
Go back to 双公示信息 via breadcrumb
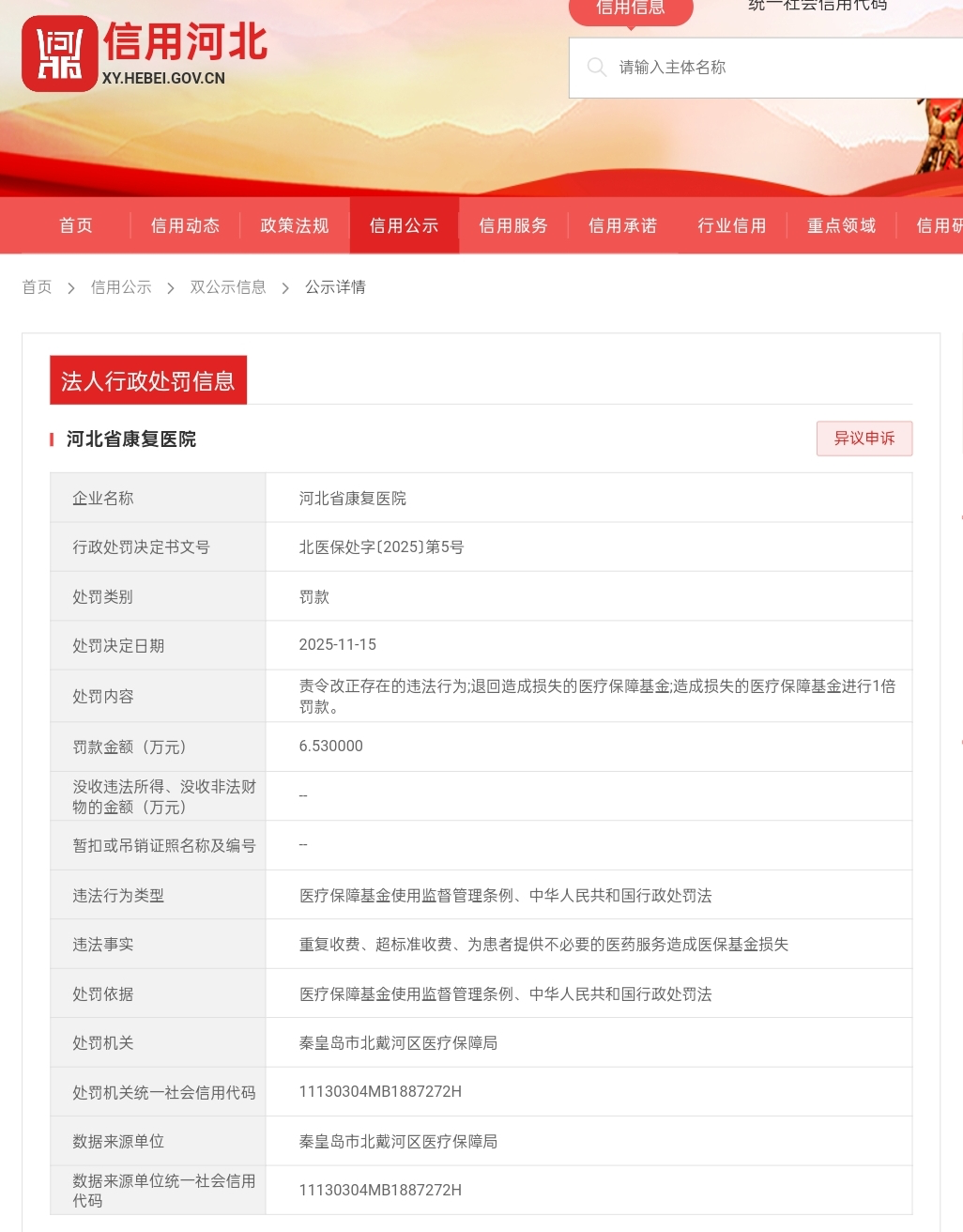point(228,287)
